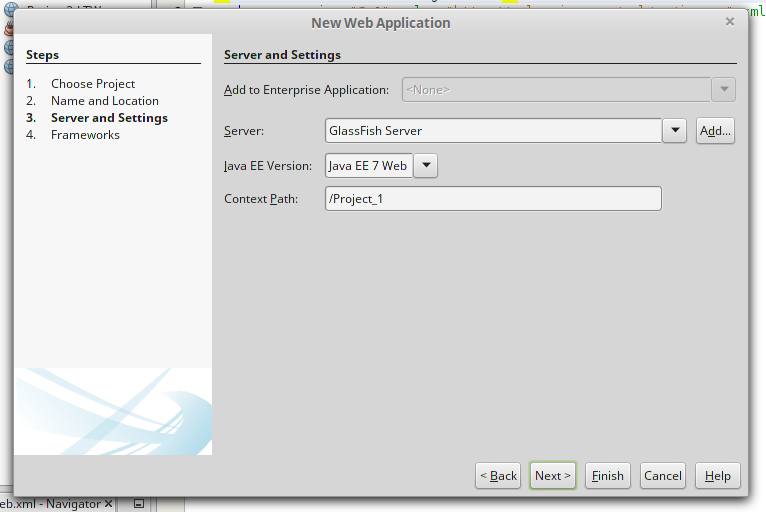The height and width of the screenshot is (512, 766).
Task: Click the GlassFish Server combo box field
Action: click(493, 131)
